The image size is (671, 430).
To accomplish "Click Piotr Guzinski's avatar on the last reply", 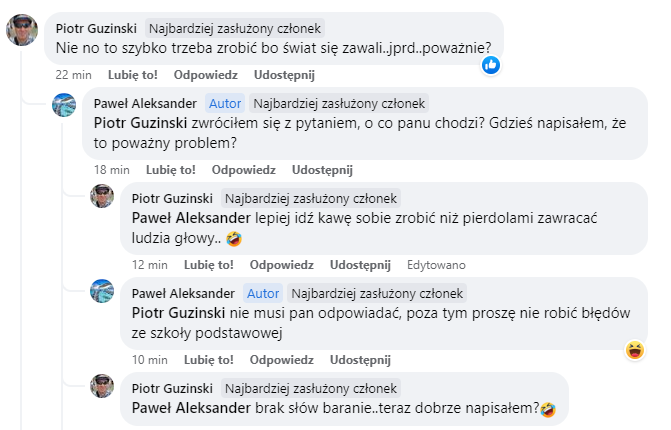I will 102,386.
